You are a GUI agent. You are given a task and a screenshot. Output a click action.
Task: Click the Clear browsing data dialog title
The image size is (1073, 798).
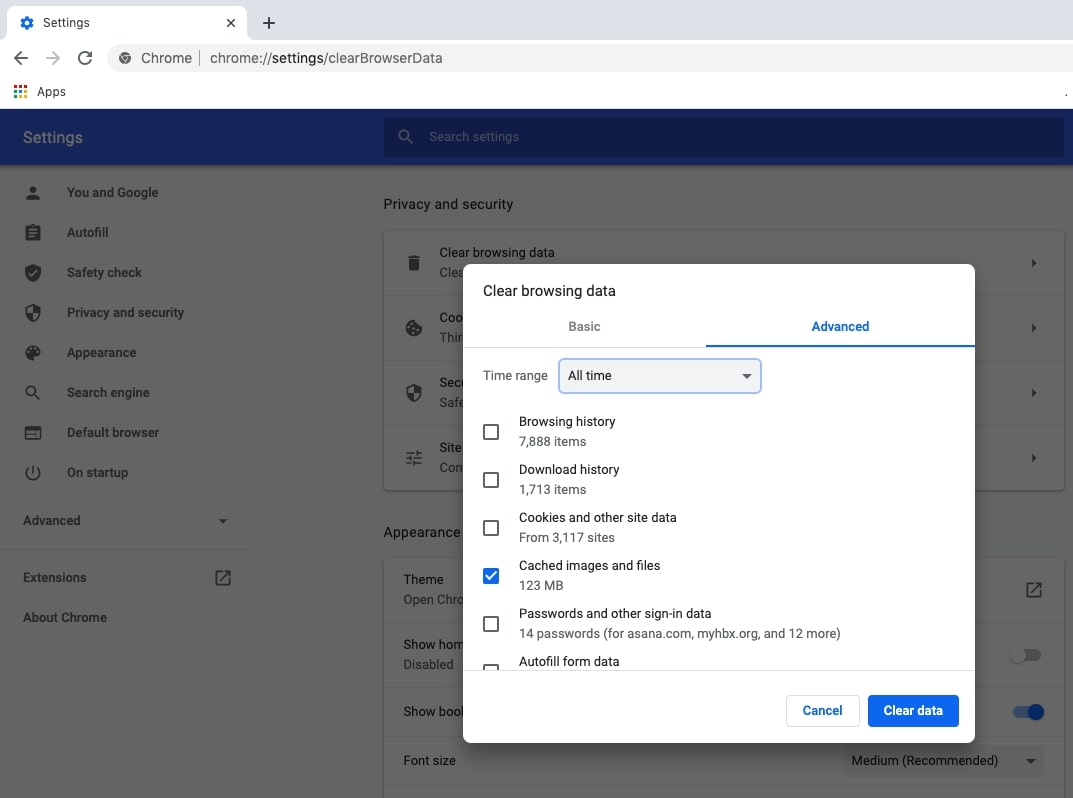click(549, 292)
